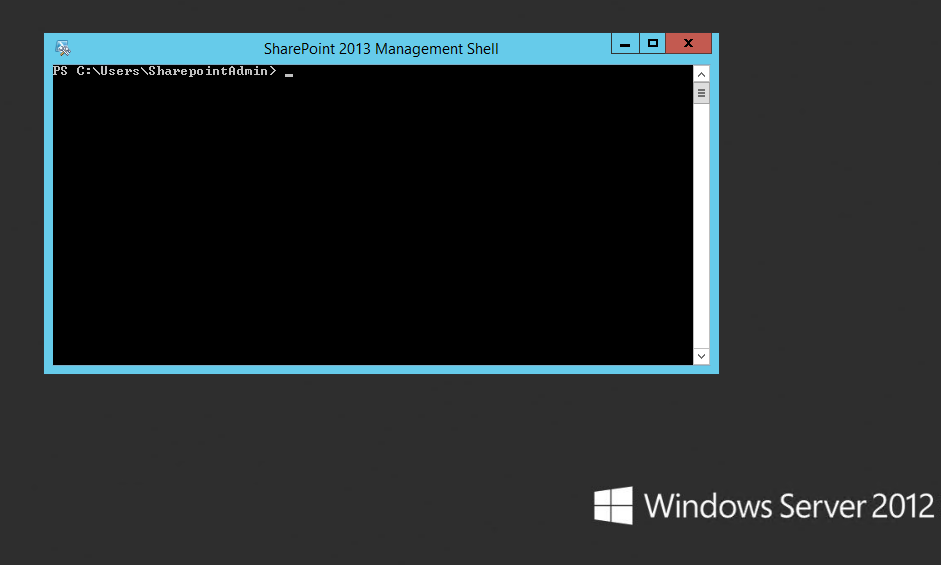Close the SharePoint 2013 Management Shell window

(688, 44)
